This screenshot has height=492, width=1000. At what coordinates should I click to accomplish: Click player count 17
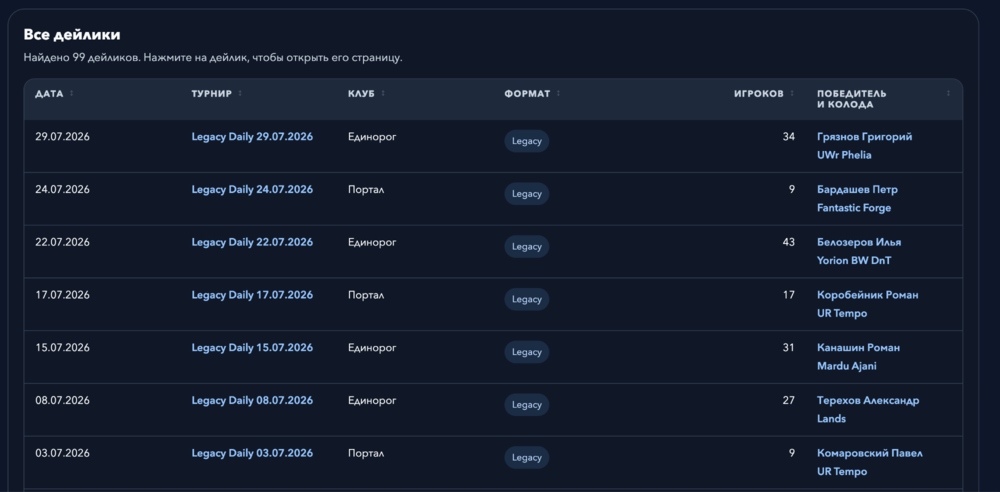(x=789, y=295)
